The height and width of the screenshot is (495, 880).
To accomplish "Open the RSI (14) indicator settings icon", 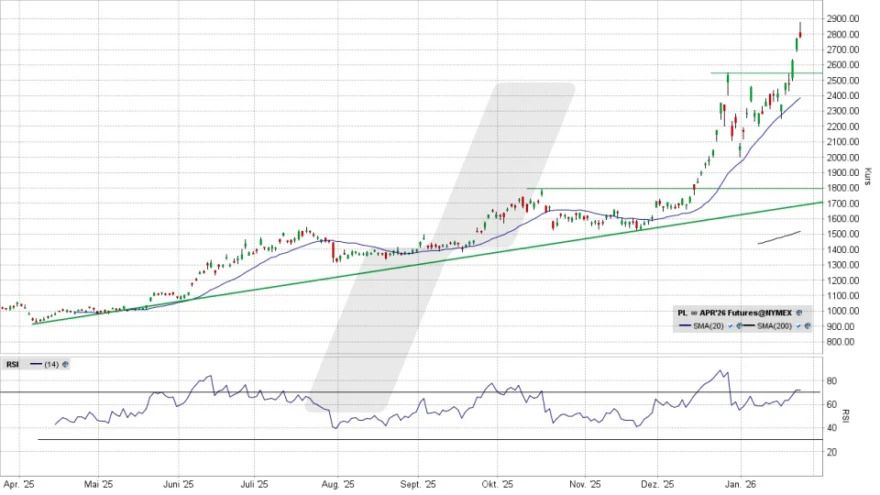I will coord(66,365).
